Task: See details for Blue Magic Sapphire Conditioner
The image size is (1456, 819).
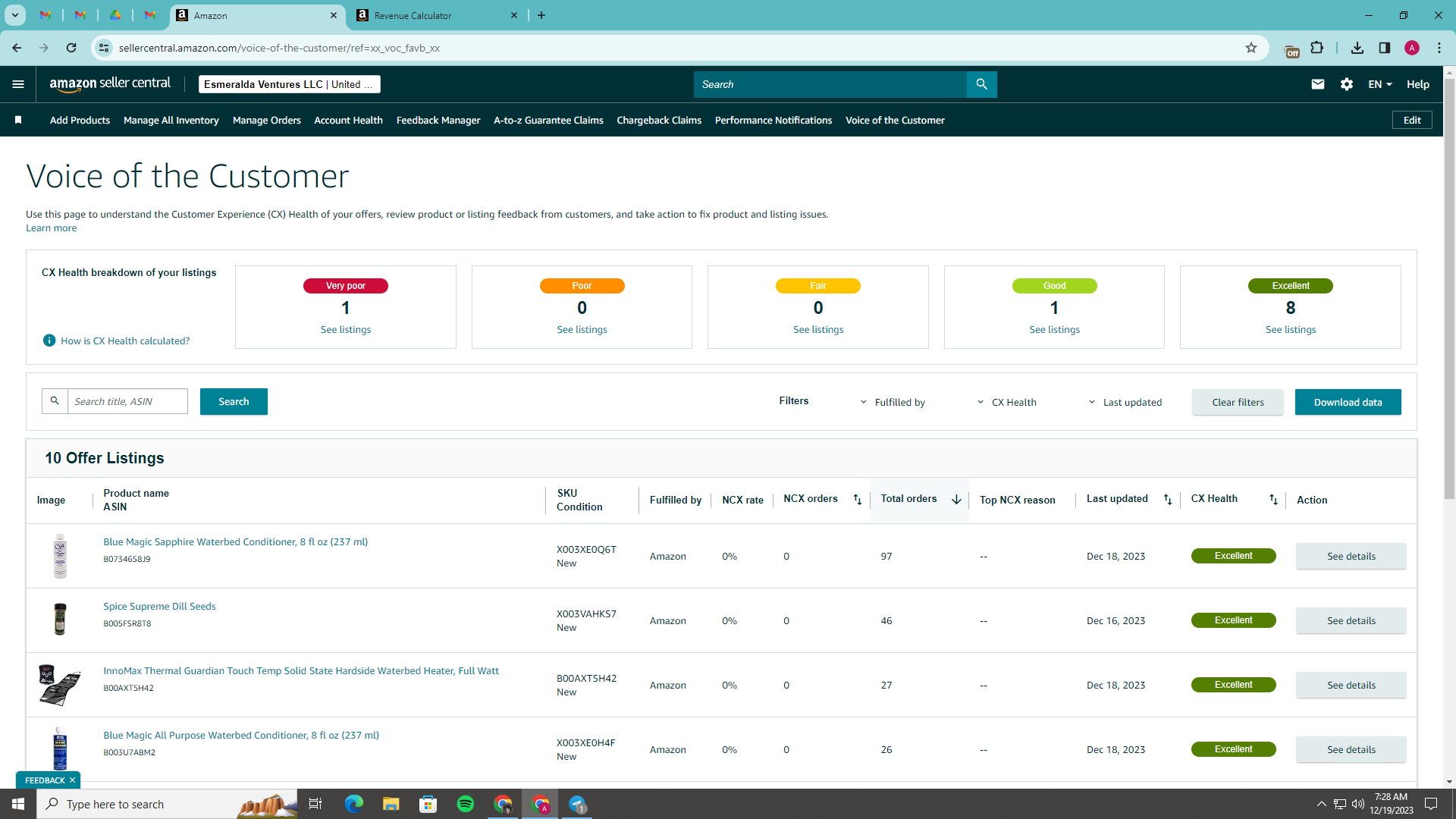Action: click(1351, 556)
